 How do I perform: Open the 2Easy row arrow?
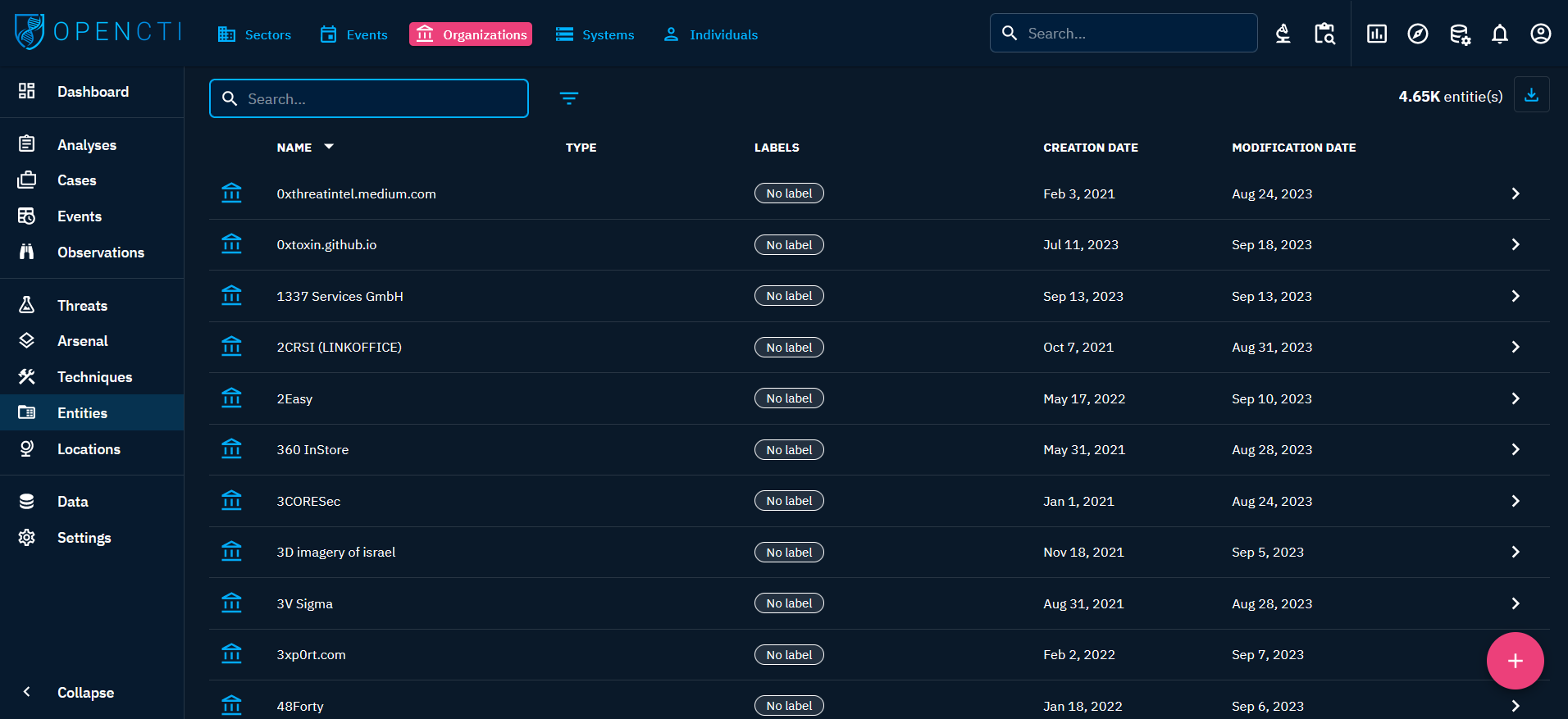pyautogui.click(x=1515, y=398)
